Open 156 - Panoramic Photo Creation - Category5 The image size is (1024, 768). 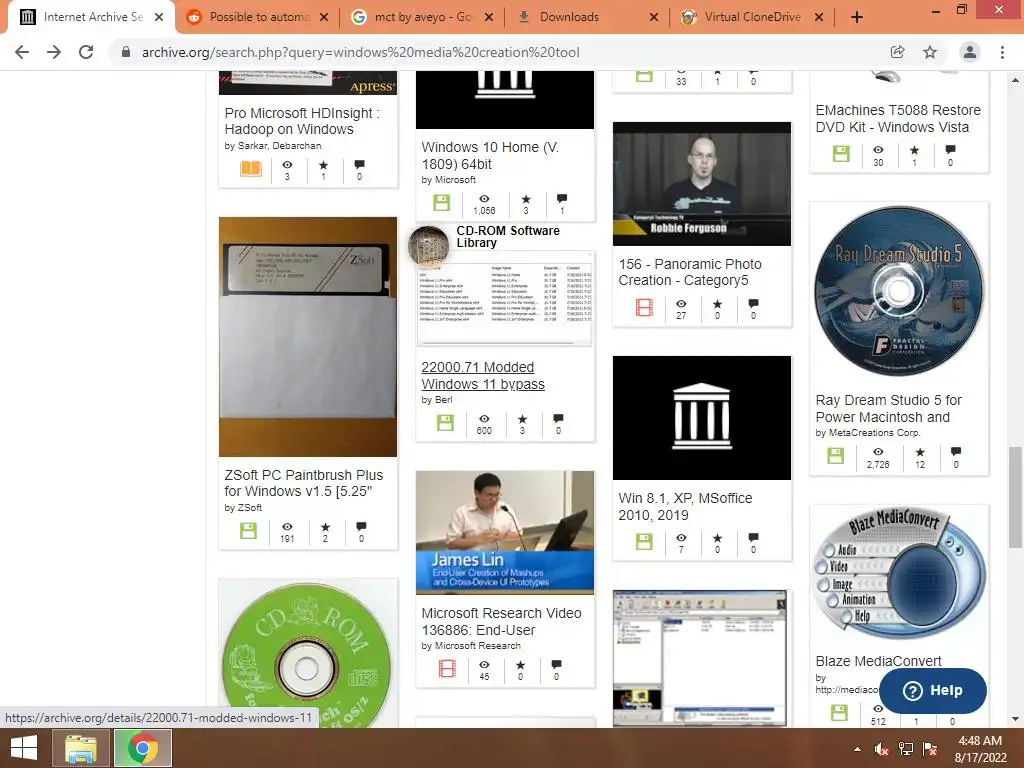click(690, 272)
